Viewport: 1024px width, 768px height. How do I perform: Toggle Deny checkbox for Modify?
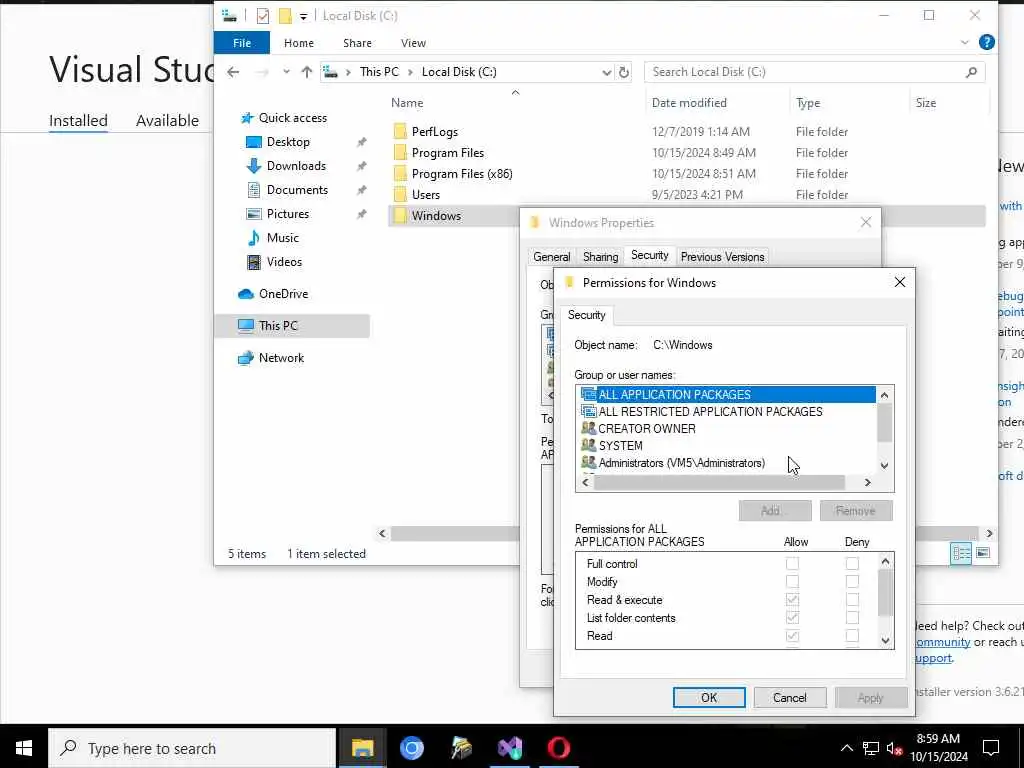click(852, 581)
